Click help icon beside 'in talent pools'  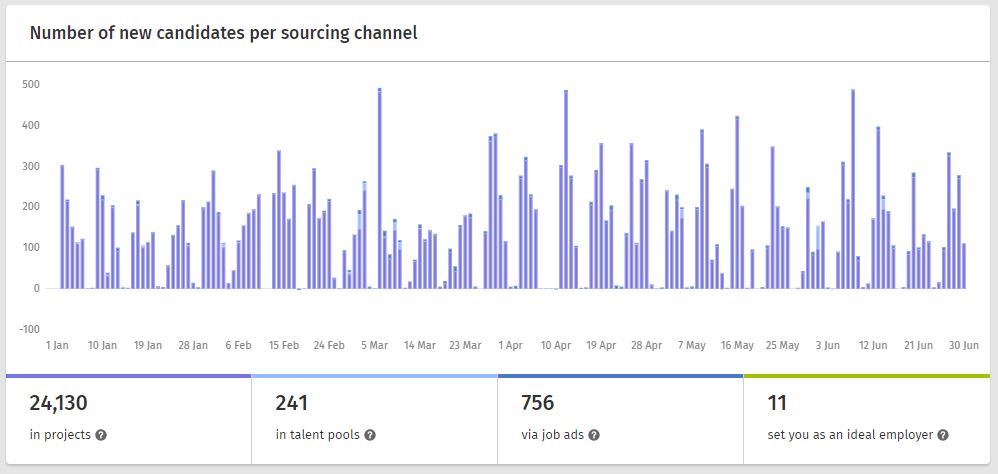(x=370, y=436)
